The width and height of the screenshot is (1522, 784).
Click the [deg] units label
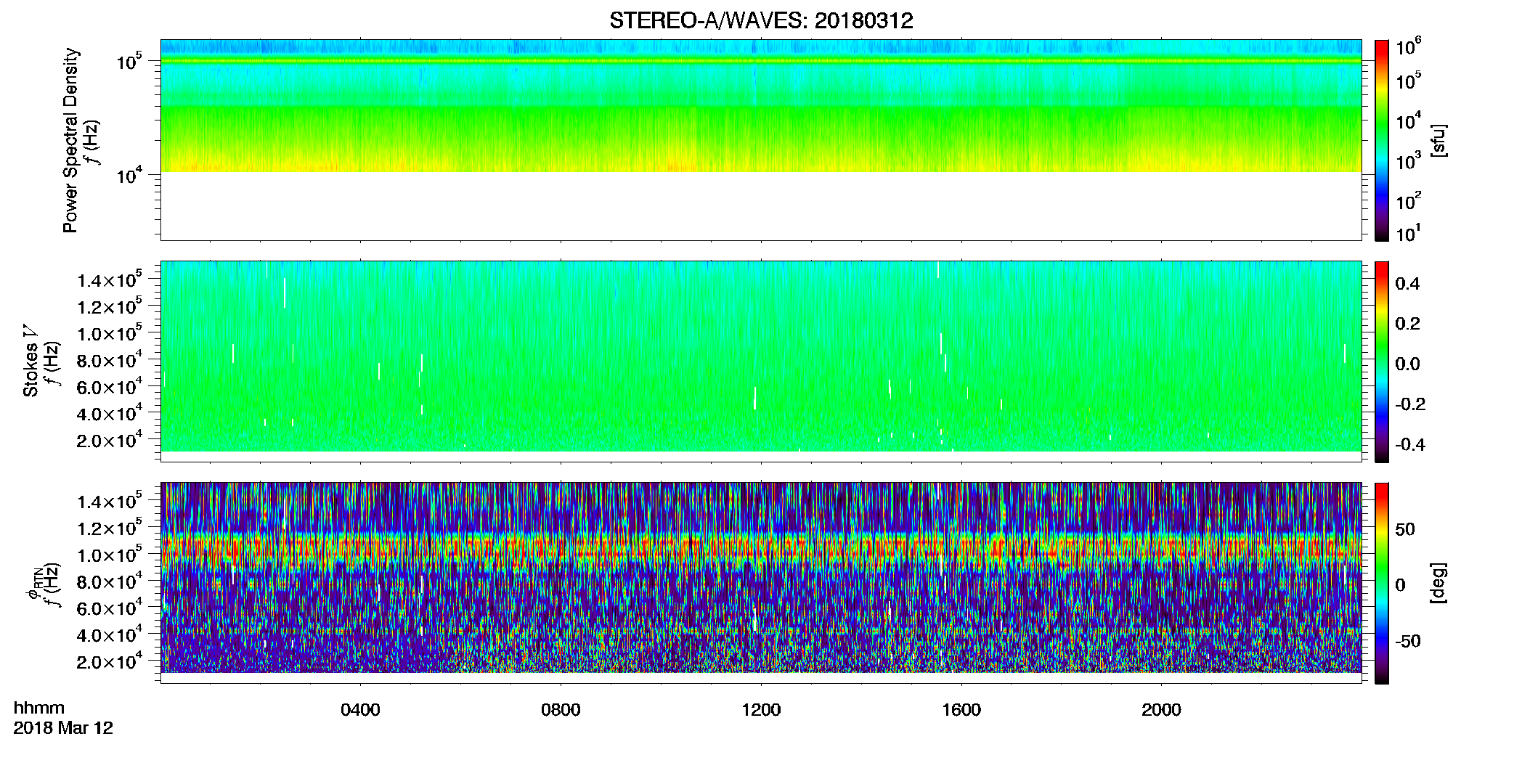(1438, 583)
